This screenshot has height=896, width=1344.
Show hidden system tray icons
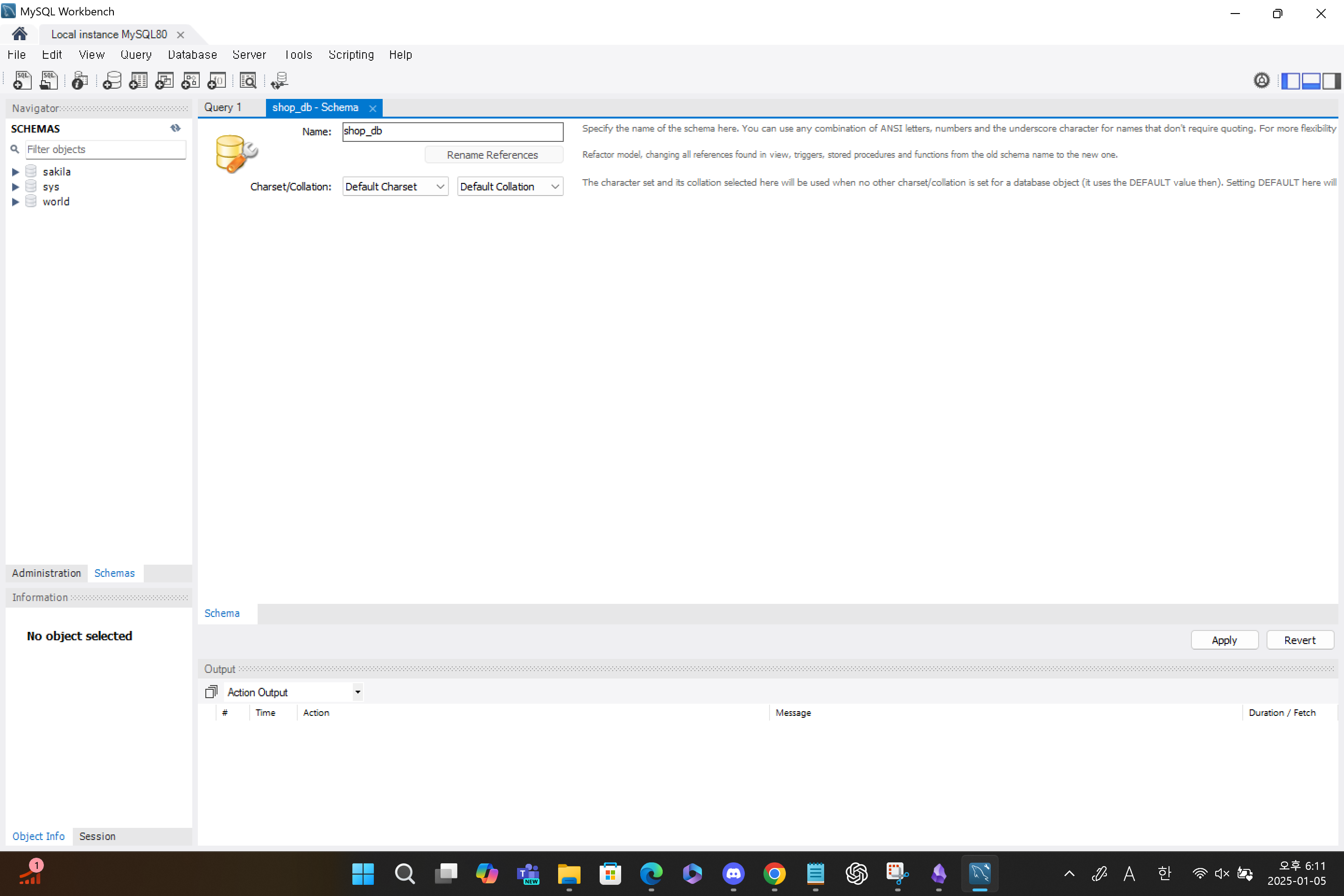1069,874
